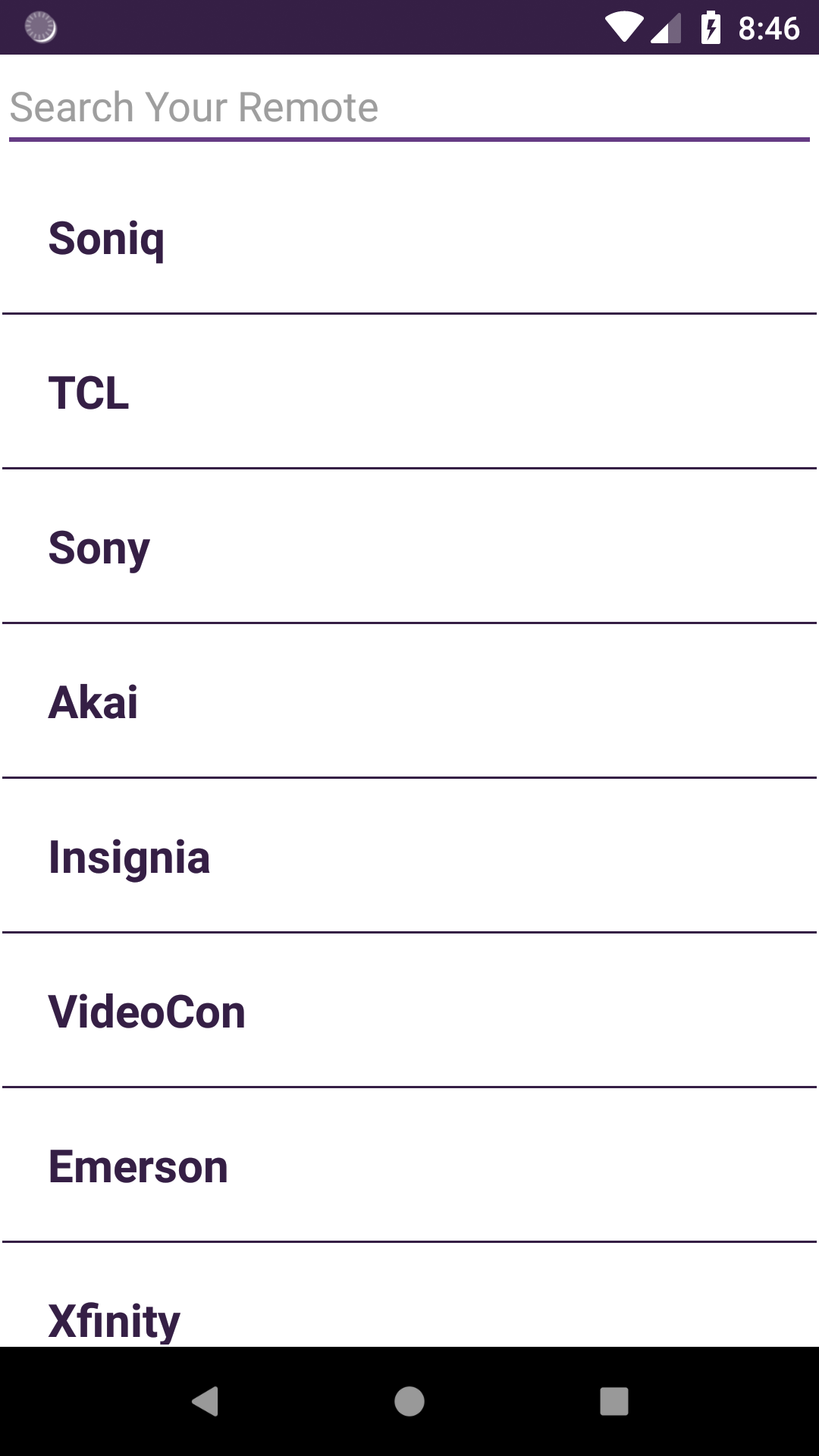Screen dimensions: 819x1456
Task: Tap the round Home navigation button
Action: [409, 1401]
